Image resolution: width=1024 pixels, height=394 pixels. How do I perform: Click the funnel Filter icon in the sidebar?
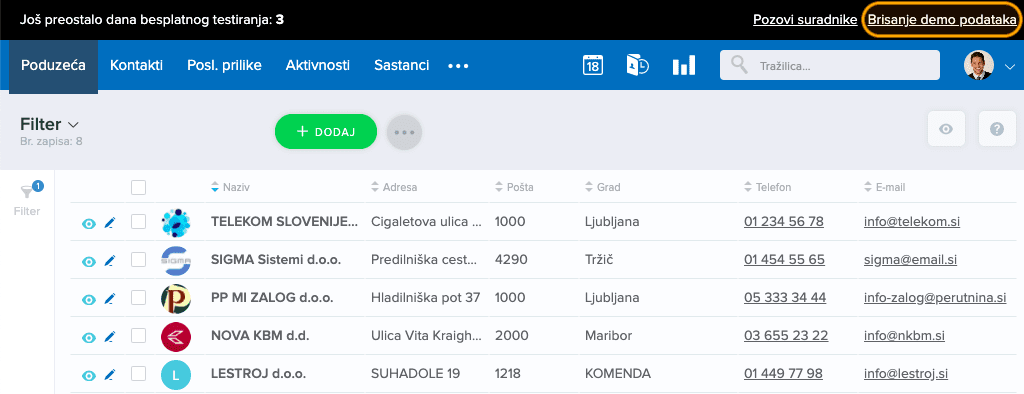tap(27, 191)
